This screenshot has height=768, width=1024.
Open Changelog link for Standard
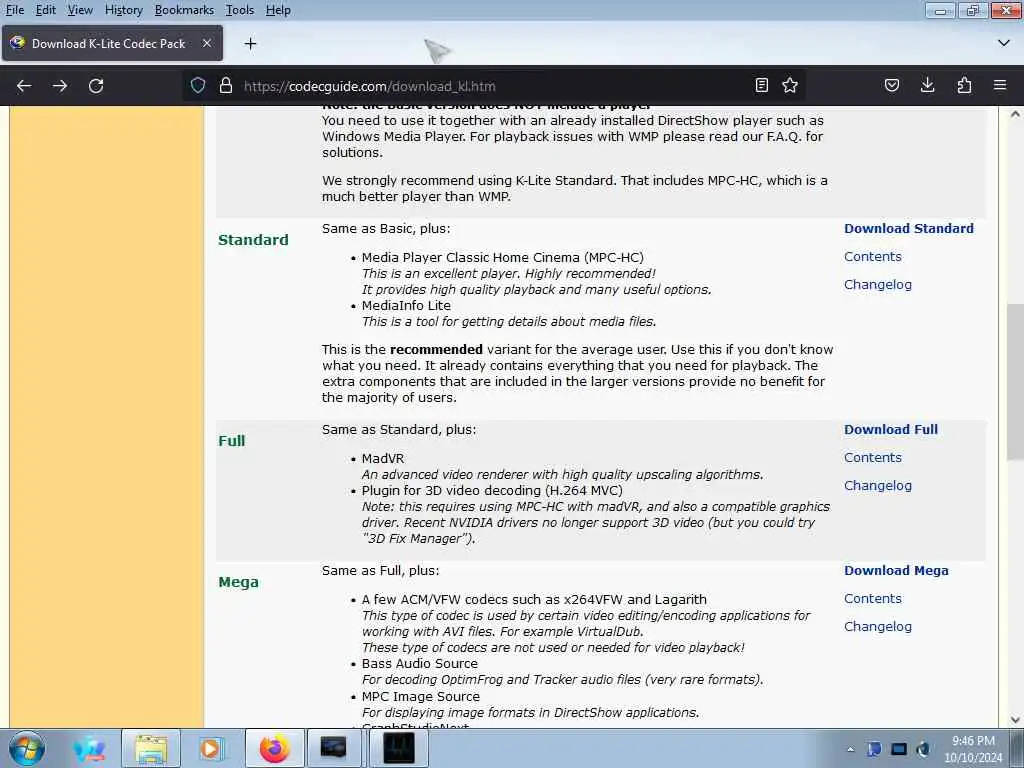(878, 285)
